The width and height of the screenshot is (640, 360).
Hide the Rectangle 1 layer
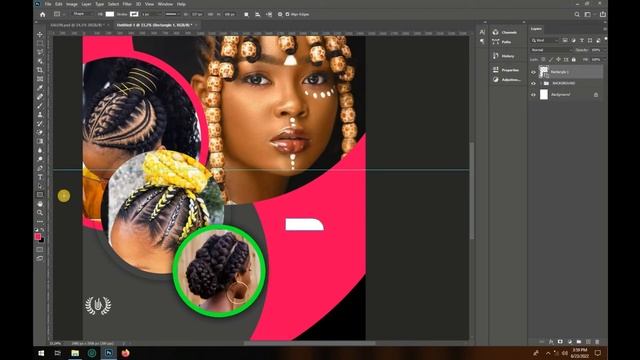pos(533,72)
